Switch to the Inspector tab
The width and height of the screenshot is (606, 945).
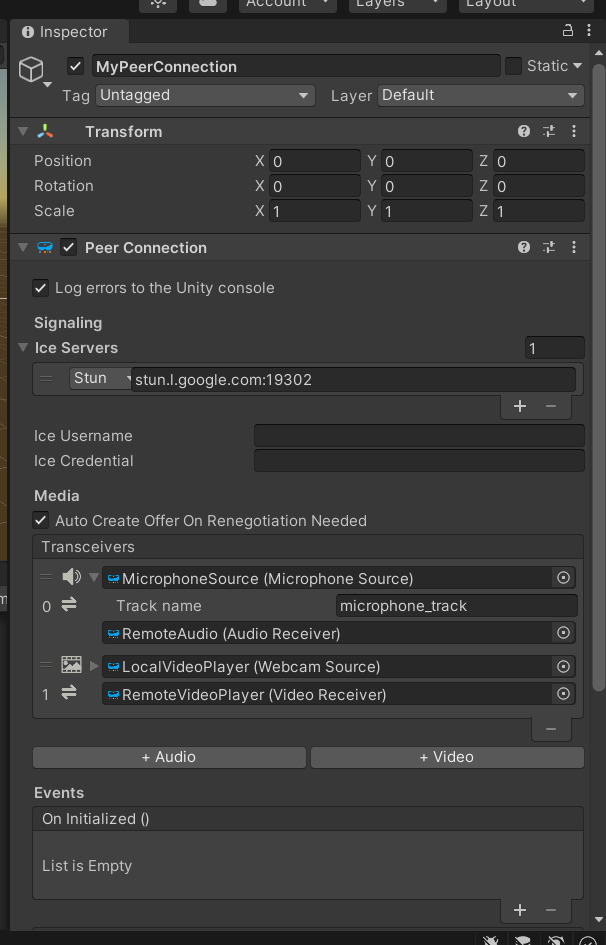(x=68, y=31)
